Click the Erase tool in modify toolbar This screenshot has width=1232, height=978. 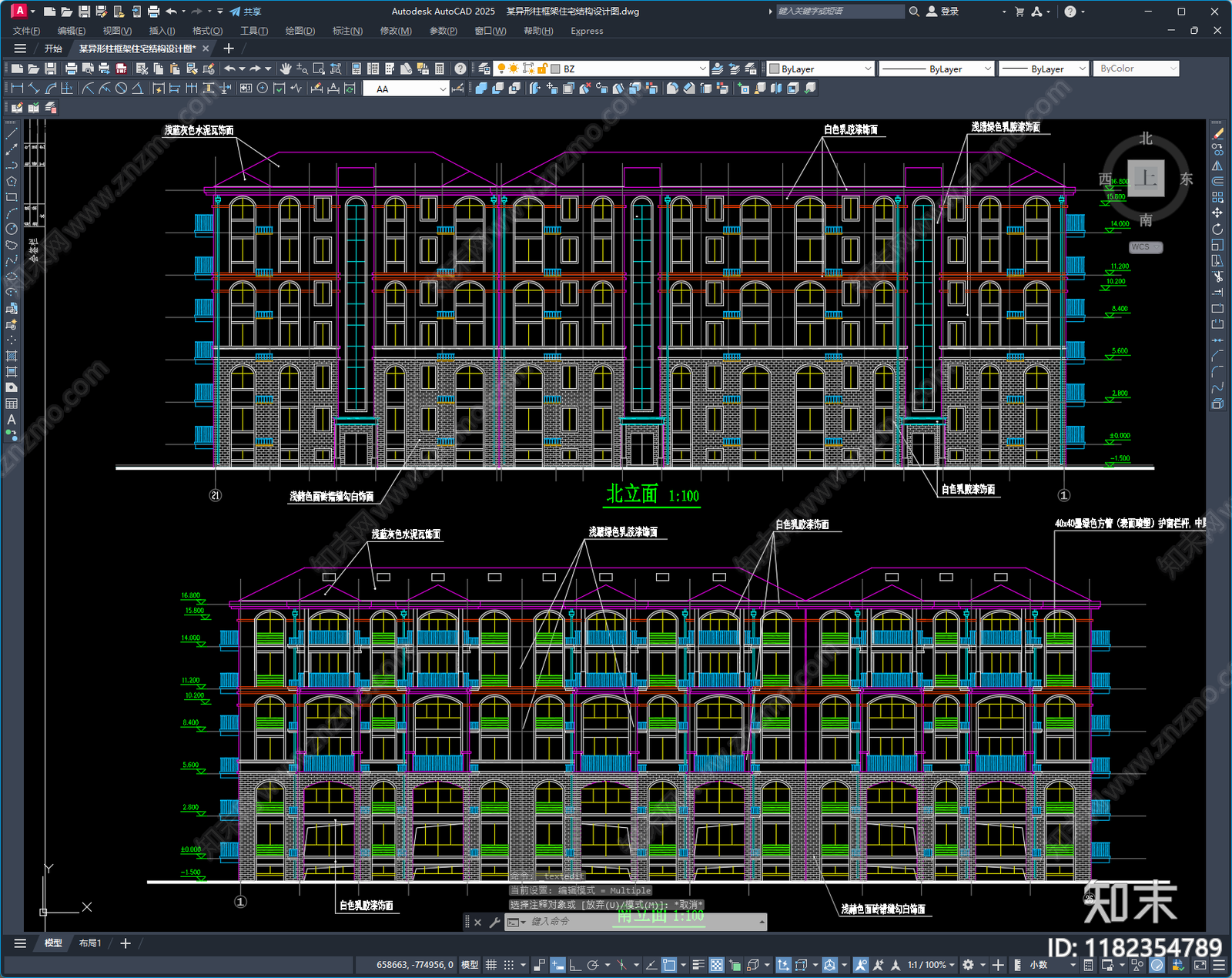(x=1217, y=134)
